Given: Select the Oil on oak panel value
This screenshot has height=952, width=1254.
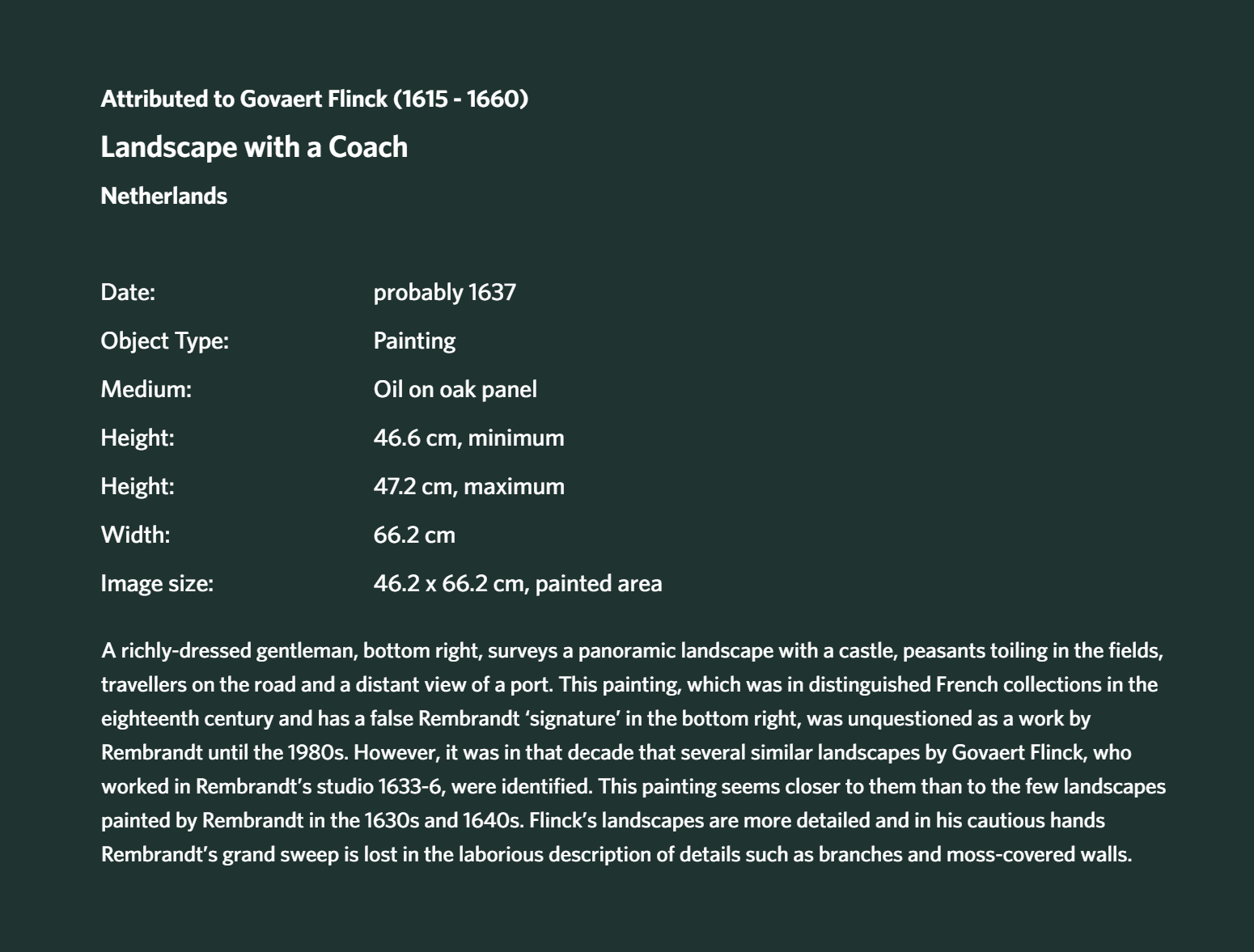Looking at the screenshot, I should click(x=455, y=389).
